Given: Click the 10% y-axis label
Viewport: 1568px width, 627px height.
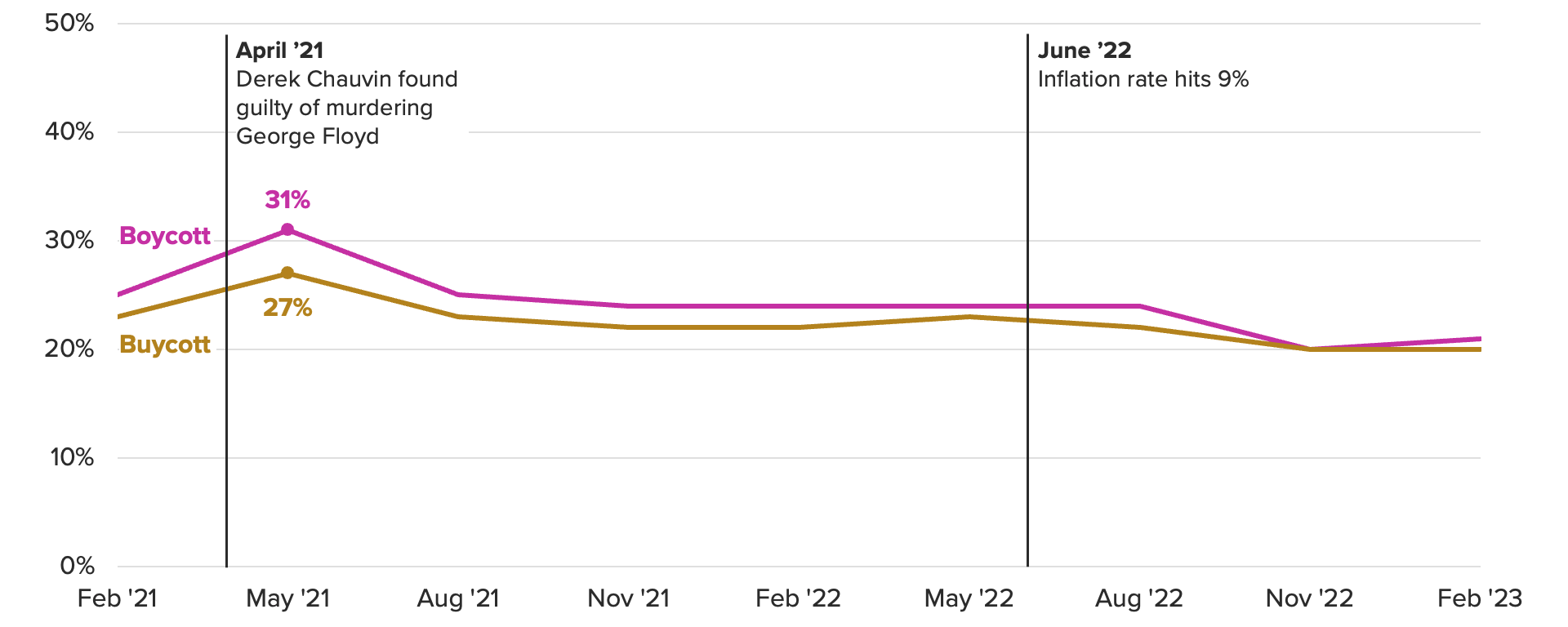Looking at the screenshot, I should (x=72, y=457).
